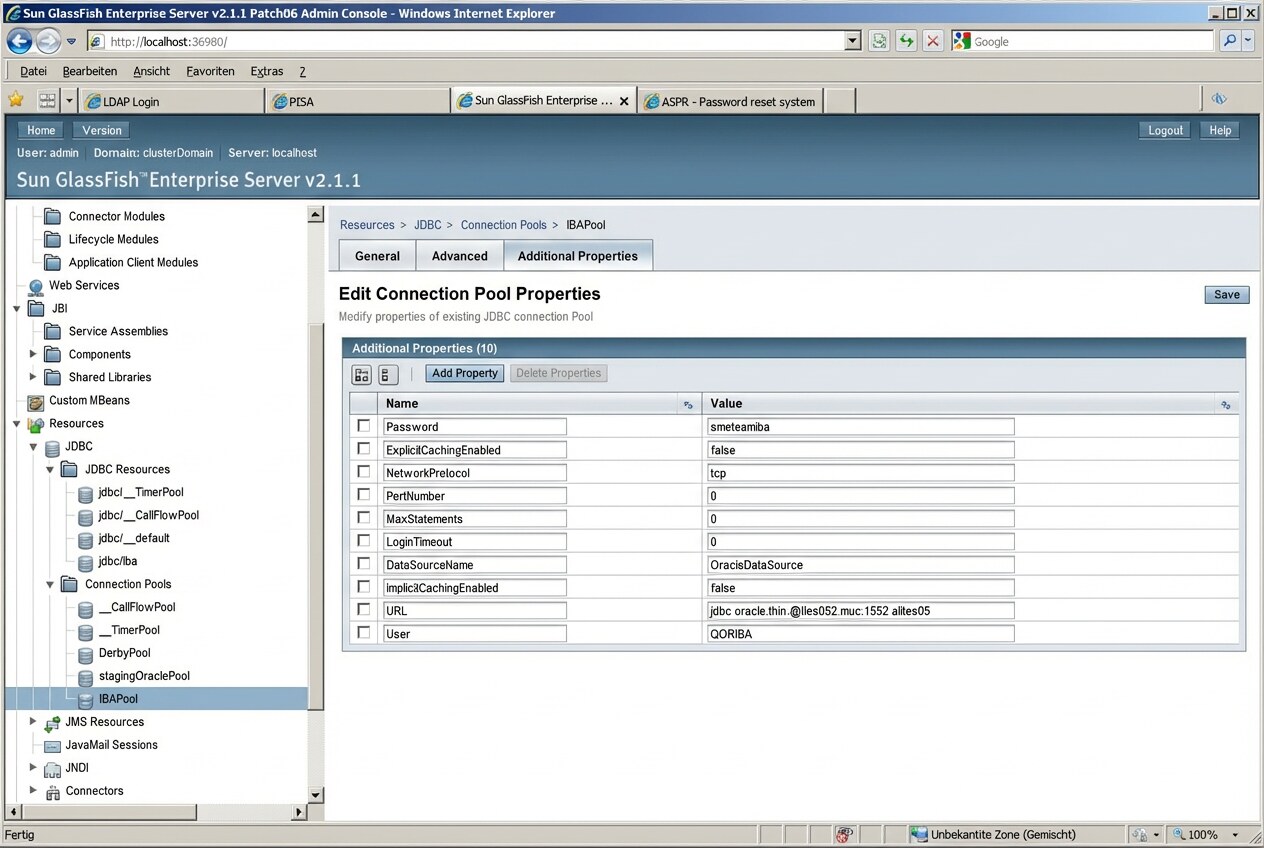
Task: Expand the Shared Libraries tree node
Action: tap(33, 377)
